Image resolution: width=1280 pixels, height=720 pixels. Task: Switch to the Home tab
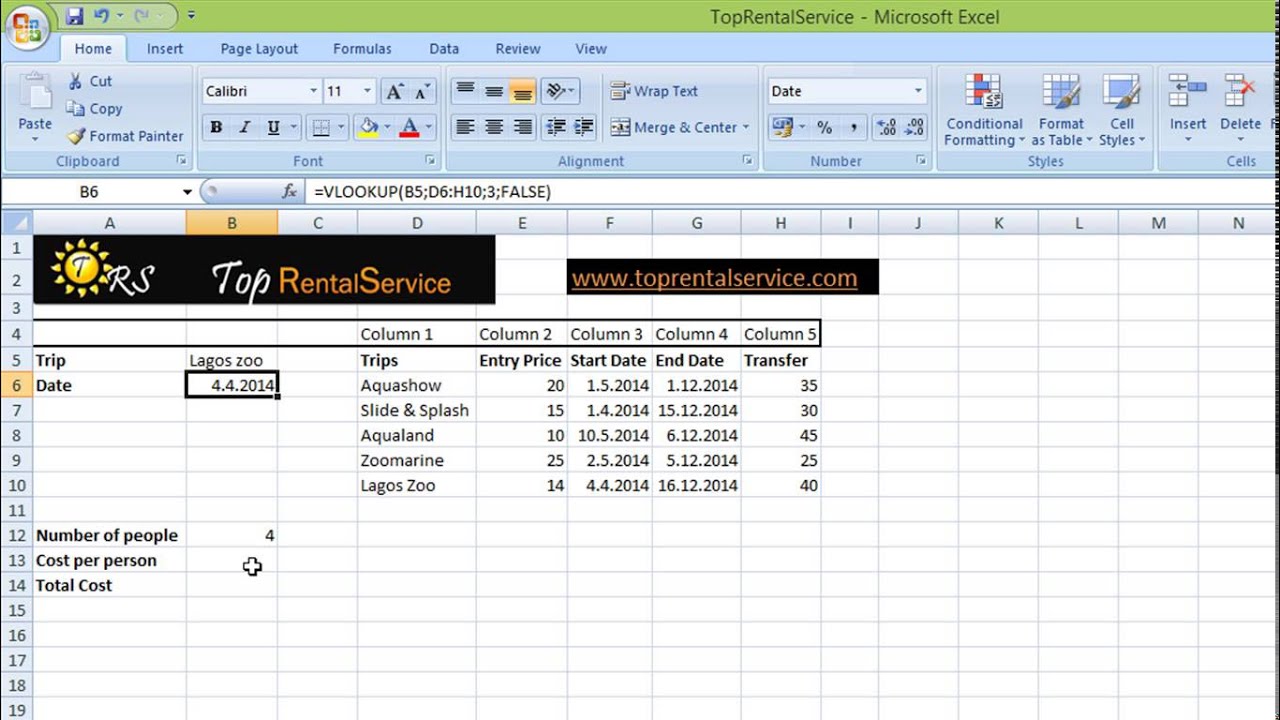(93, 48)
